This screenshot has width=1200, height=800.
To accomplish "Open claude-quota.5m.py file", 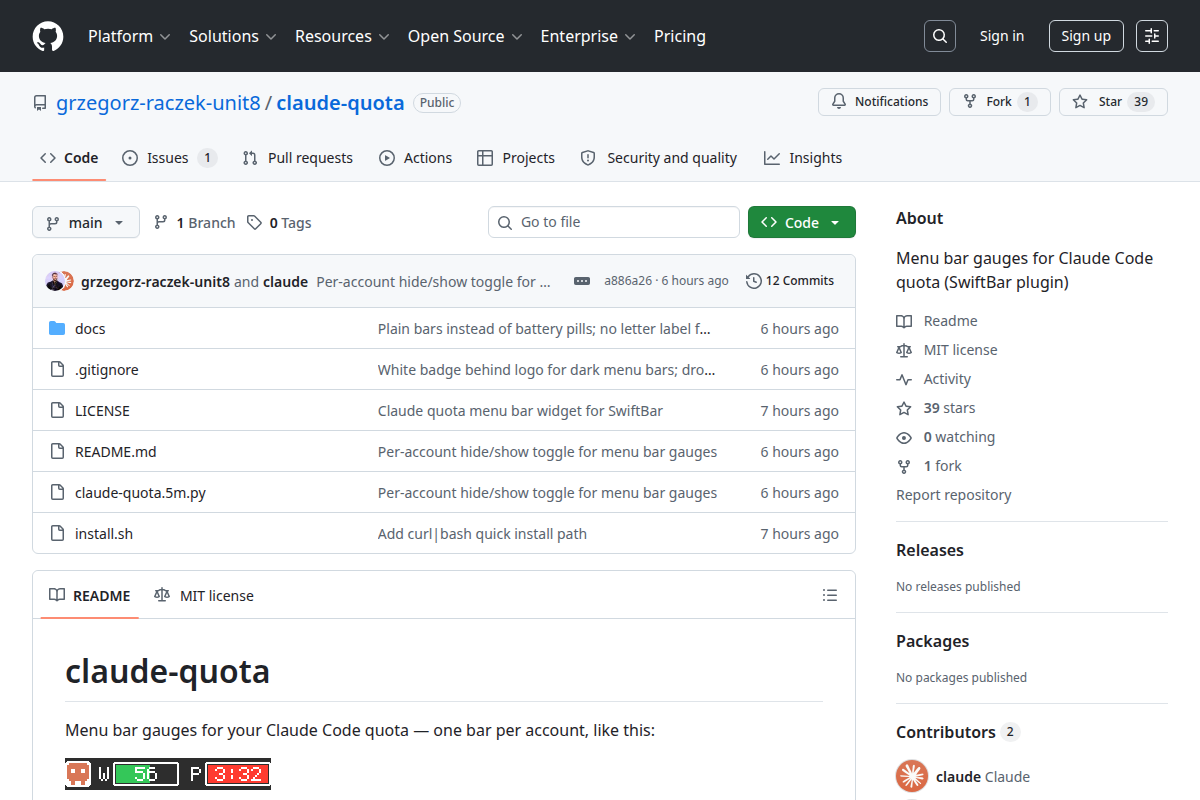I will [x=140, y=492].
